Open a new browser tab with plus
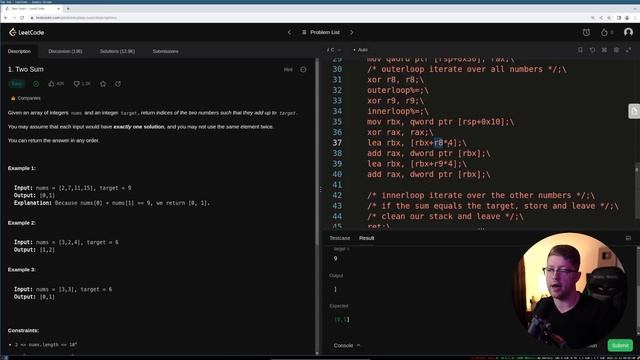This screenshot has height=360, width=640. pyautogui.click(x=68, y=8)
